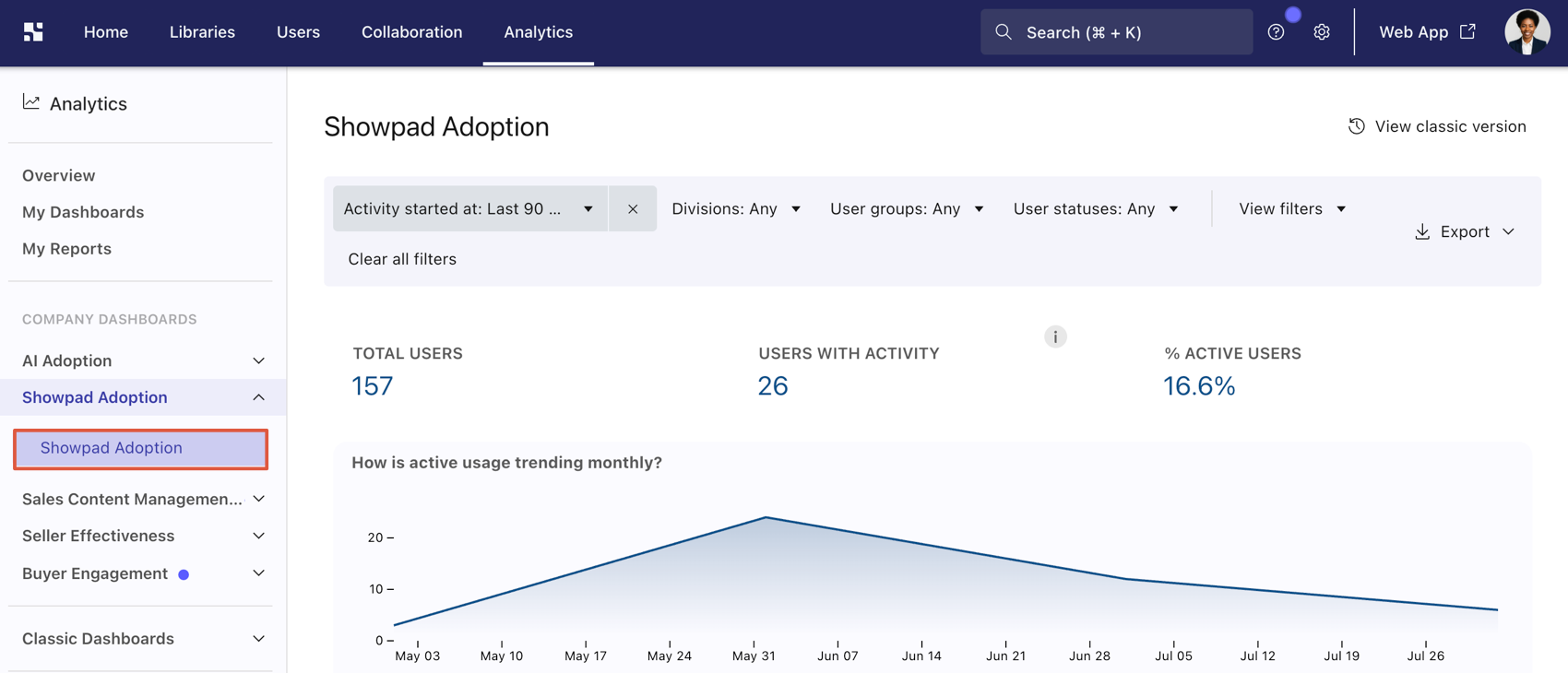This screenshot has height=673, width=1568.
Task: Open the Libraries tab
Action: pos(202,32)
